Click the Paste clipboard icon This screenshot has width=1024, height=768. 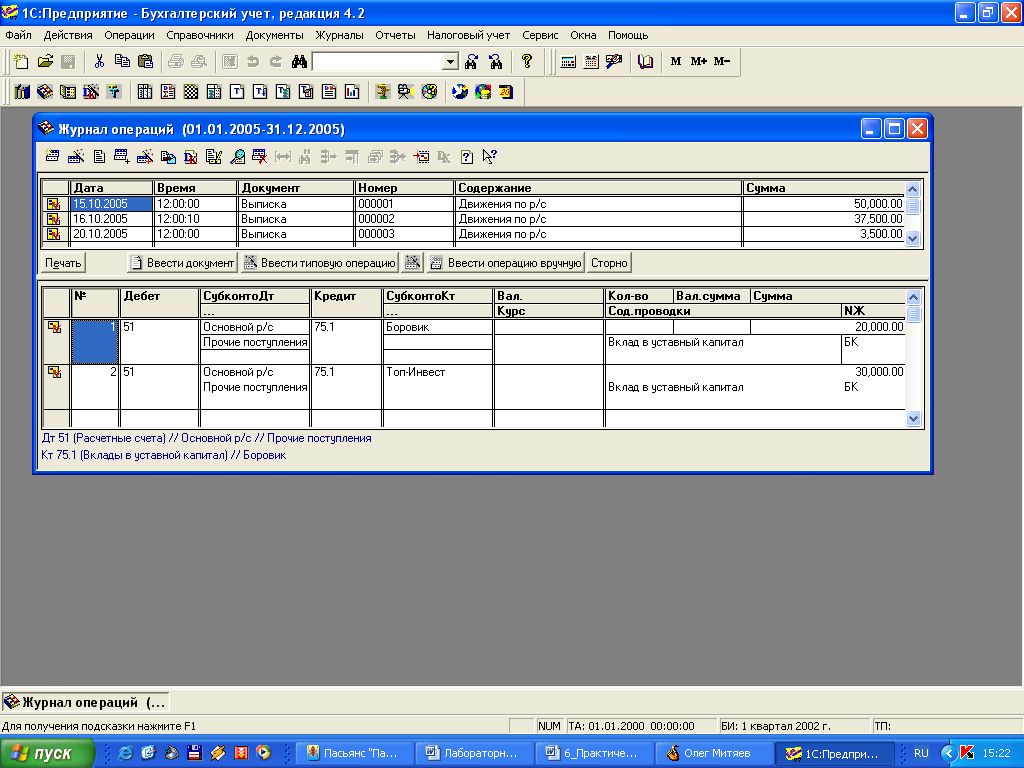(x=146, y=61)
